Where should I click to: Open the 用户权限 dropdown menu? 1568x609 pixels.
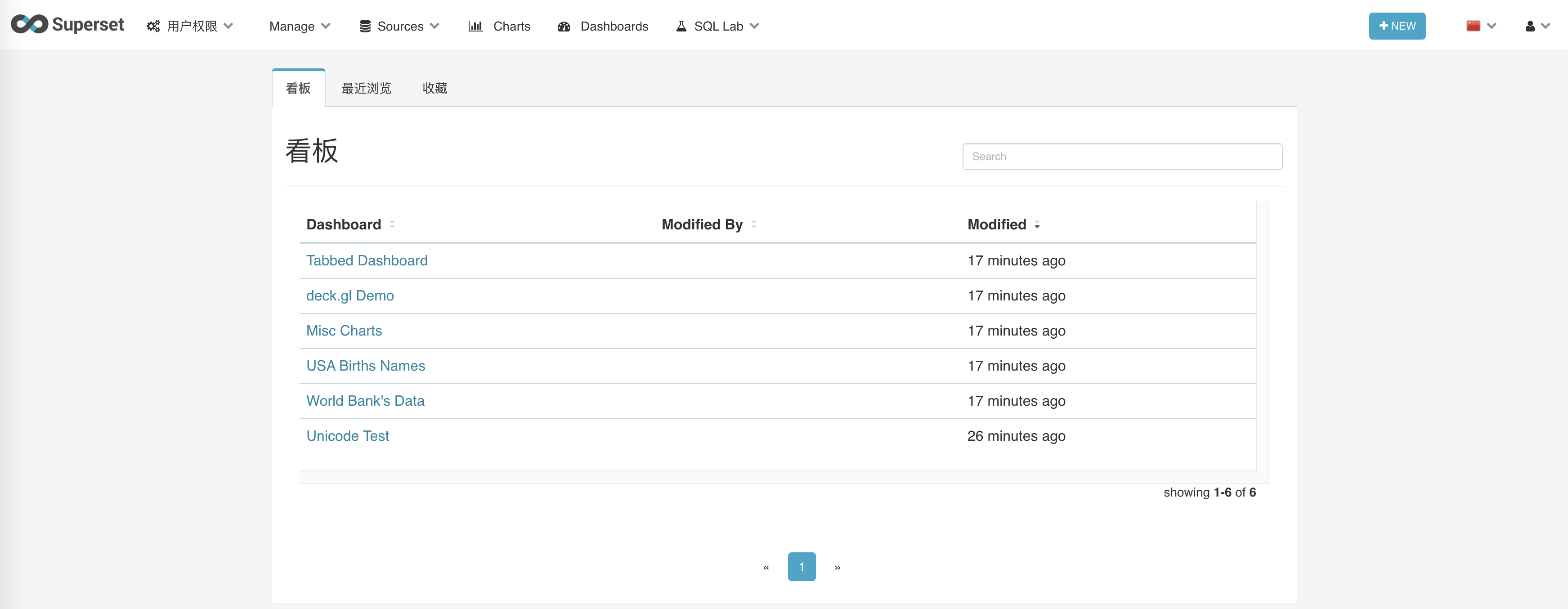click(x=191, y=26)
